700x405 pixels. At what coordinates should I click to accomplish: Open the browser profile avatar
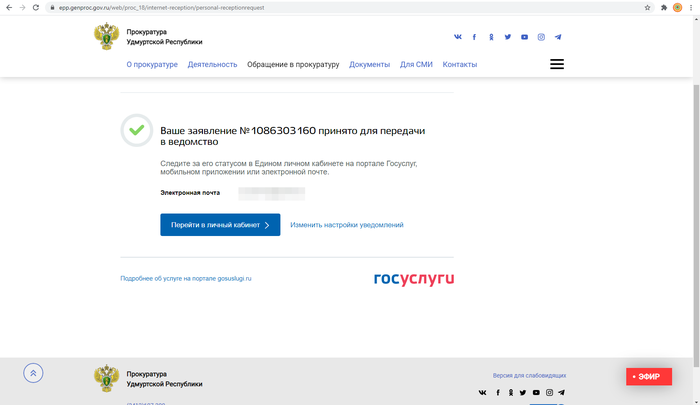677,8
